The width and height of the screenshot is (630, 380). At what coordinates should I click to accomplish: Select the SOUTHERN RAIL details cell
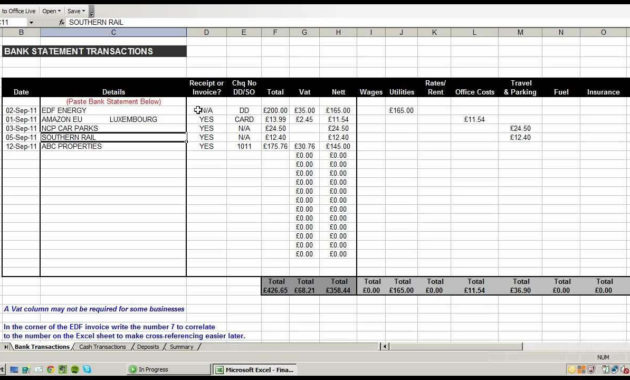click(x=113, y=137)
